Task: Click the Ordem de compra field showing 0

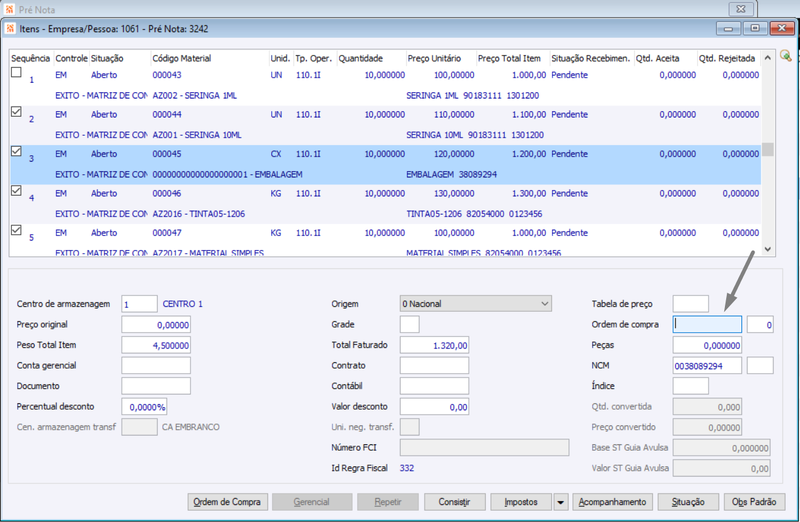Action: (760, 325)
